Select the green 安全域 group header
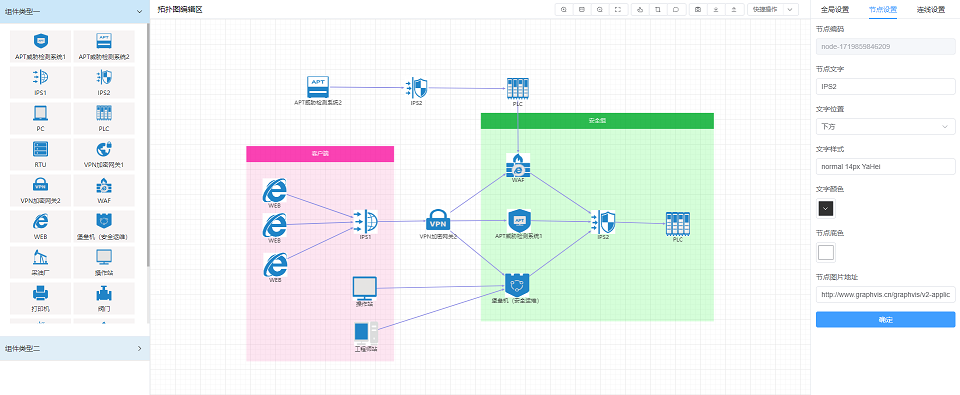960x395 pixels. tap(598, 121)
